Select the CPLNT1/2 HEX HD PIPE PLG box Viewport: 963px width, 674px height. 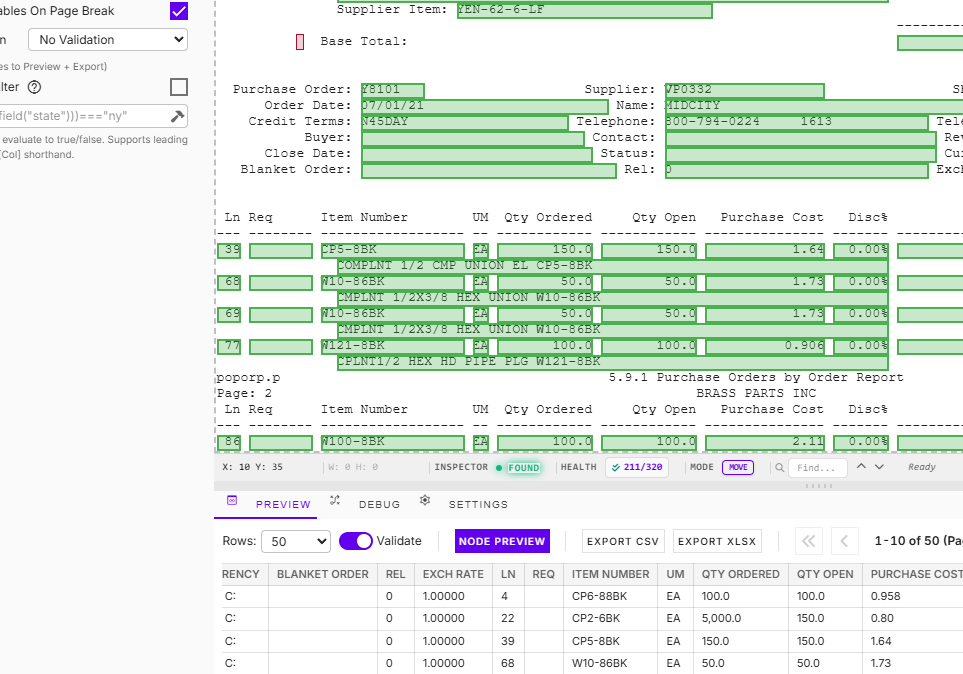tap(612, 362)
